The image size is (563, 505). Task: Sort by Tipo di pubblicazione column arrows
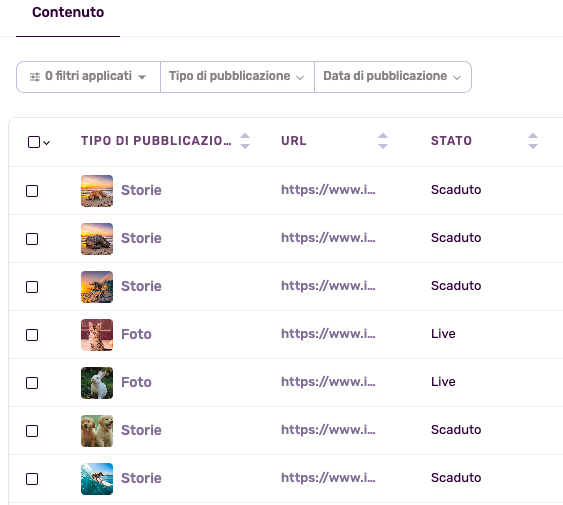tap(245, 141)
